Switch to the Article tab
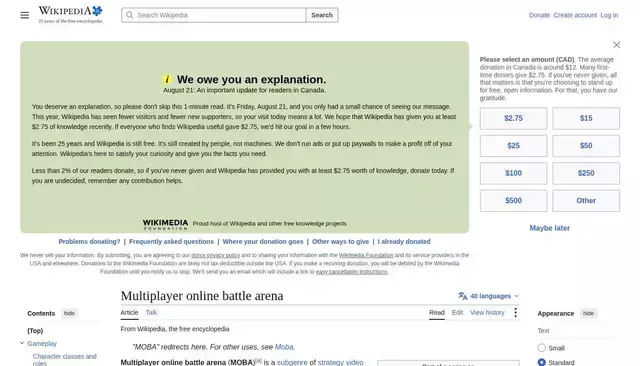This screenshot has width=640, height=366. pos(129,313)
